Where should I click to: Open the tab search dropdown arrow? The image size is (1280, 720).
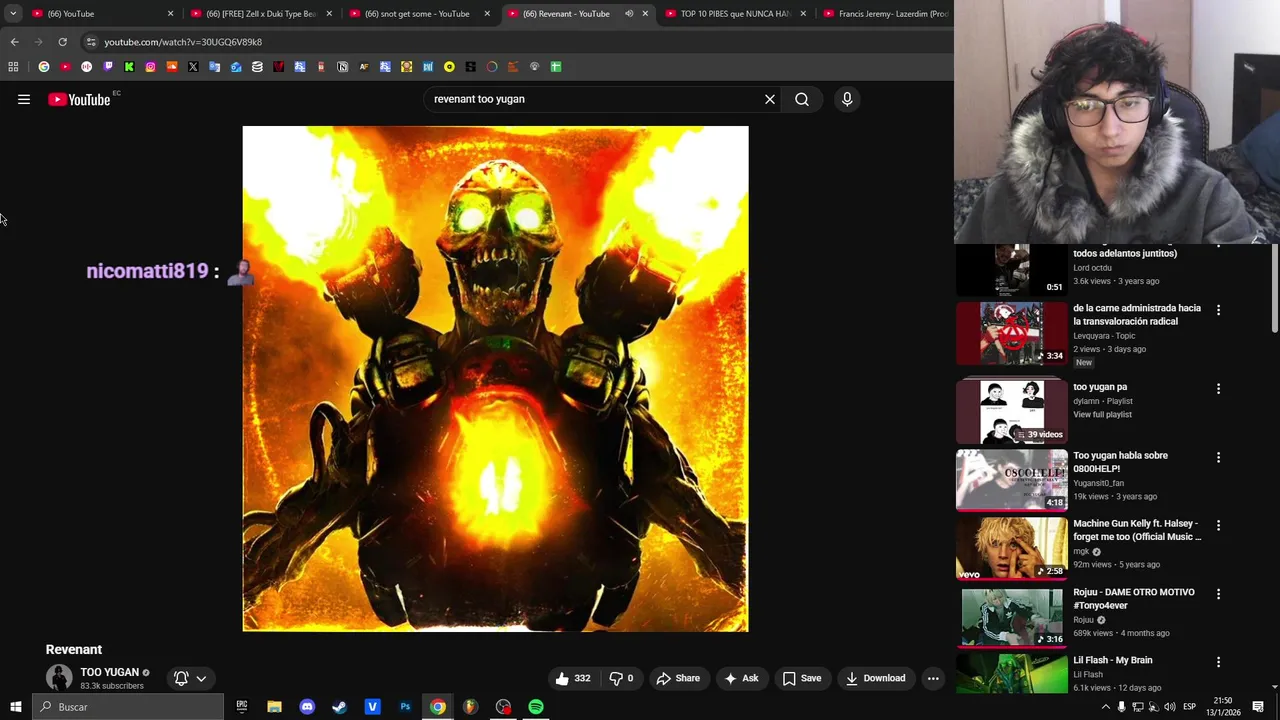13,14
